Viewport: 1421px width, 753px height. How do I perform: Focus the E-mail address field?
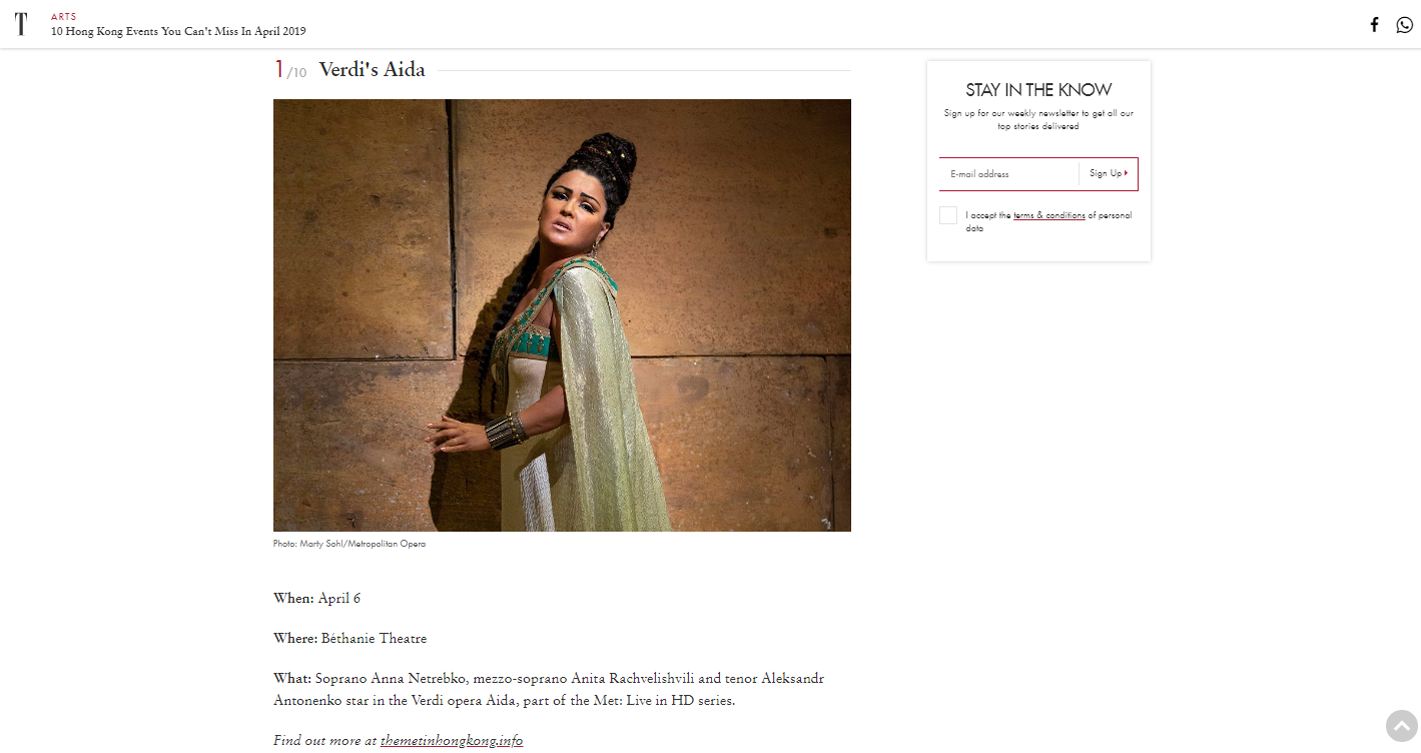click(x=1008, y=174)
